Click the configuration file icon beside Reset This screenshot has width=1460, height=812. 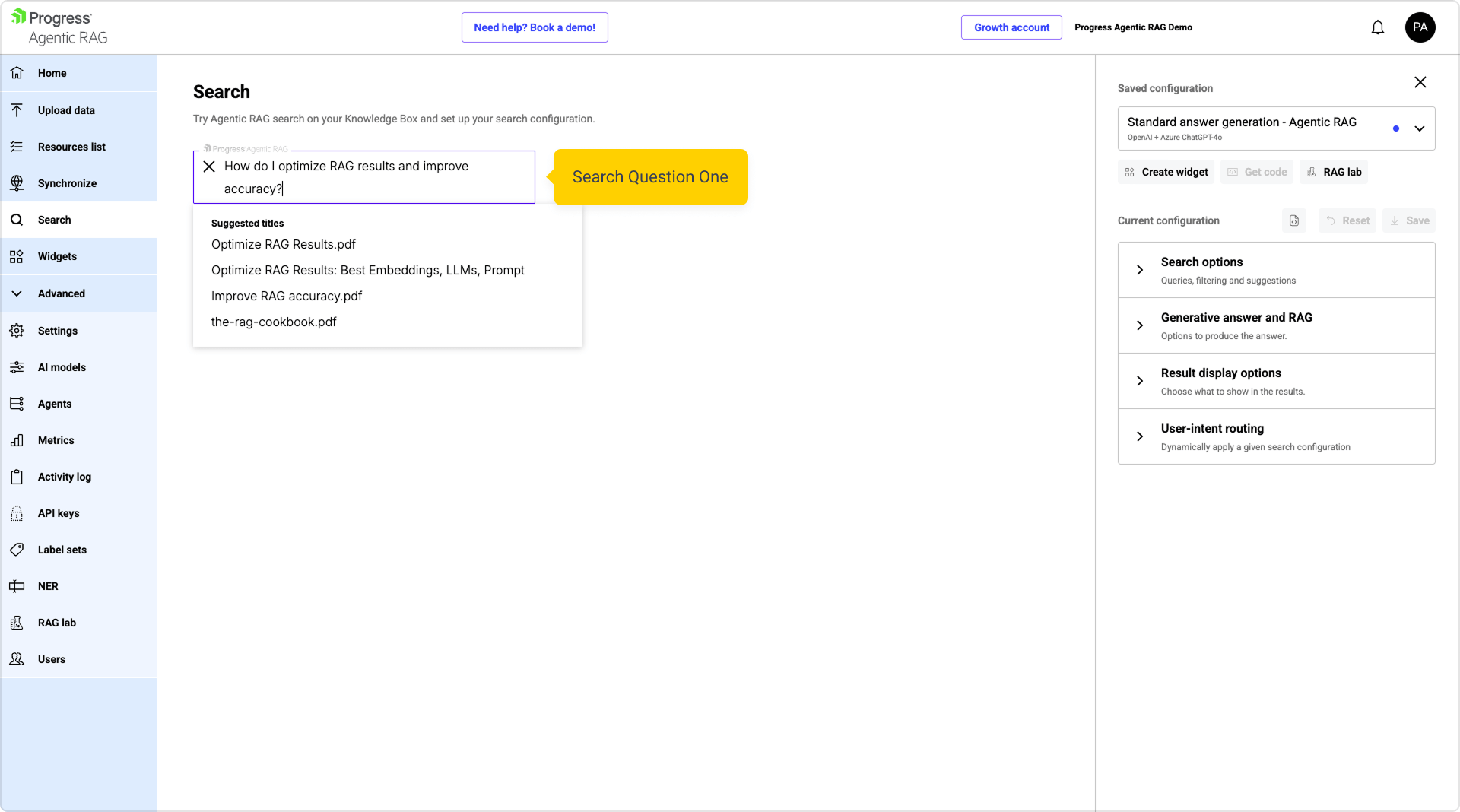1294,220
